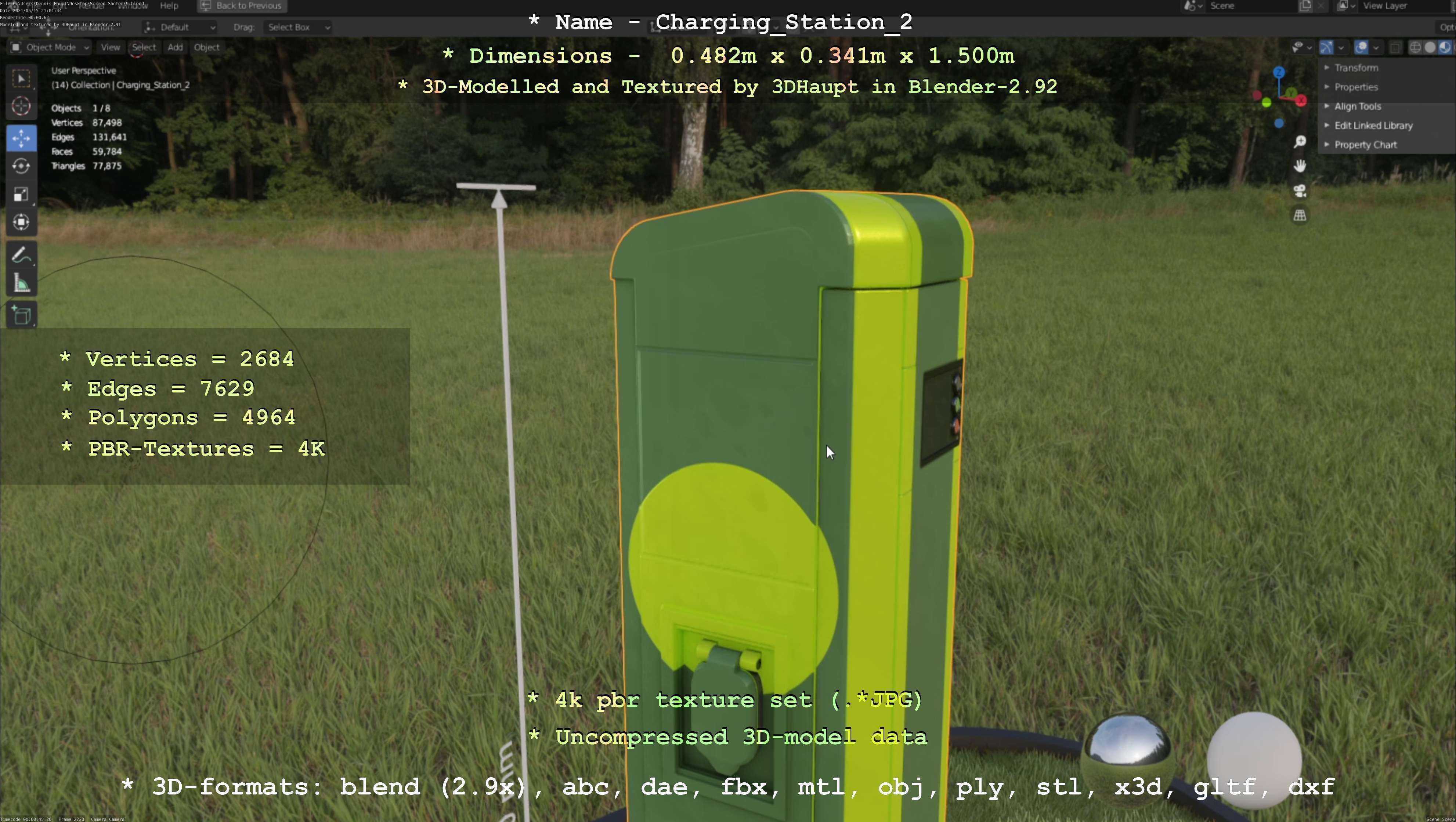The width and height of the screenshot is (1456, 822).
Task: Open the object visibility and selectability dropdown
Action: [1302, 47]
